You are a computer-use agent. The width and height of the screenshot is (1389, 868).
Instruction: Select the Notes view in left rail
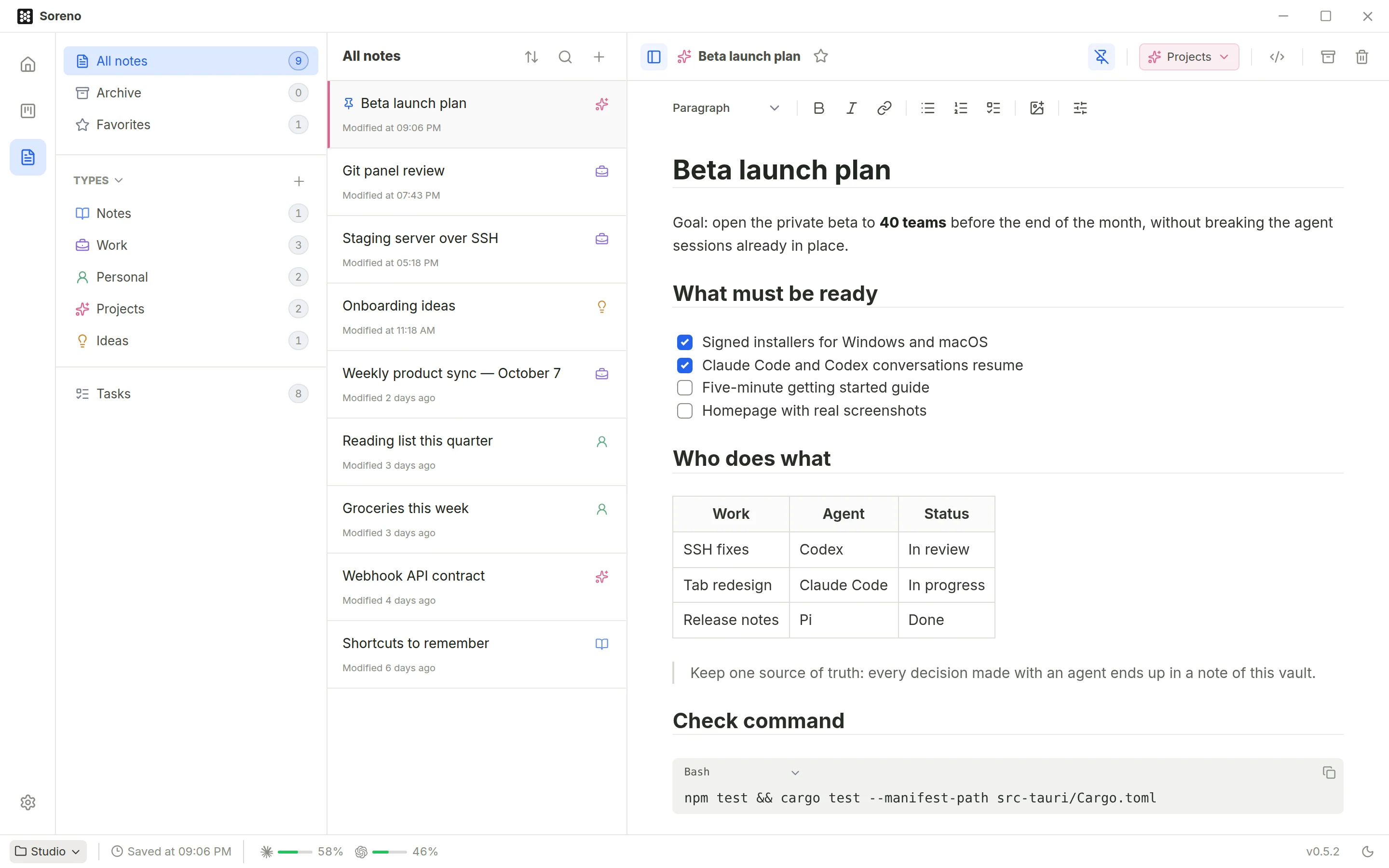pyautogui.click(x=27, y=157)
